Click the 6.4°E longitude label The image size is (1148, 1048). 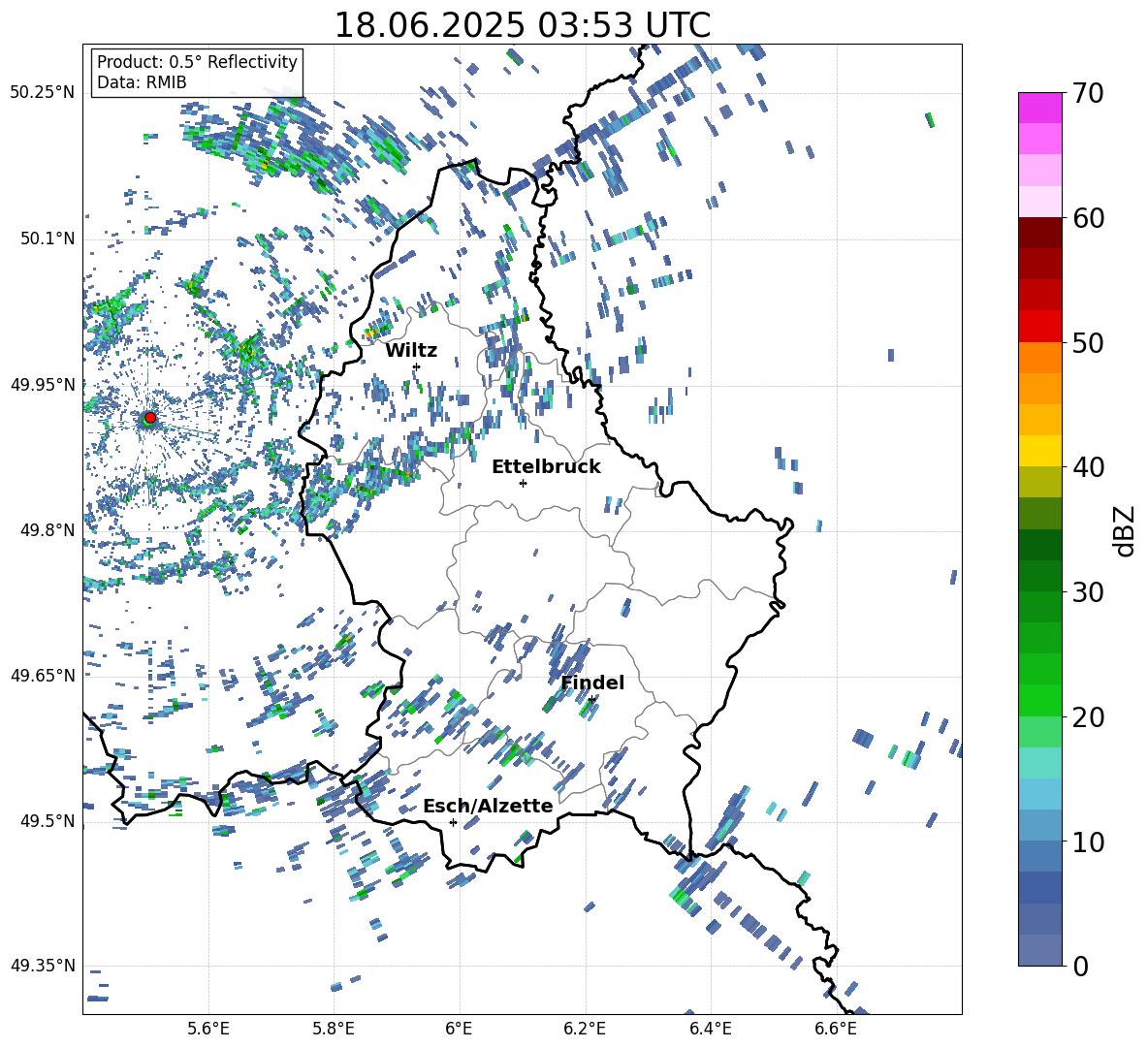click(x=710, y=1029)
